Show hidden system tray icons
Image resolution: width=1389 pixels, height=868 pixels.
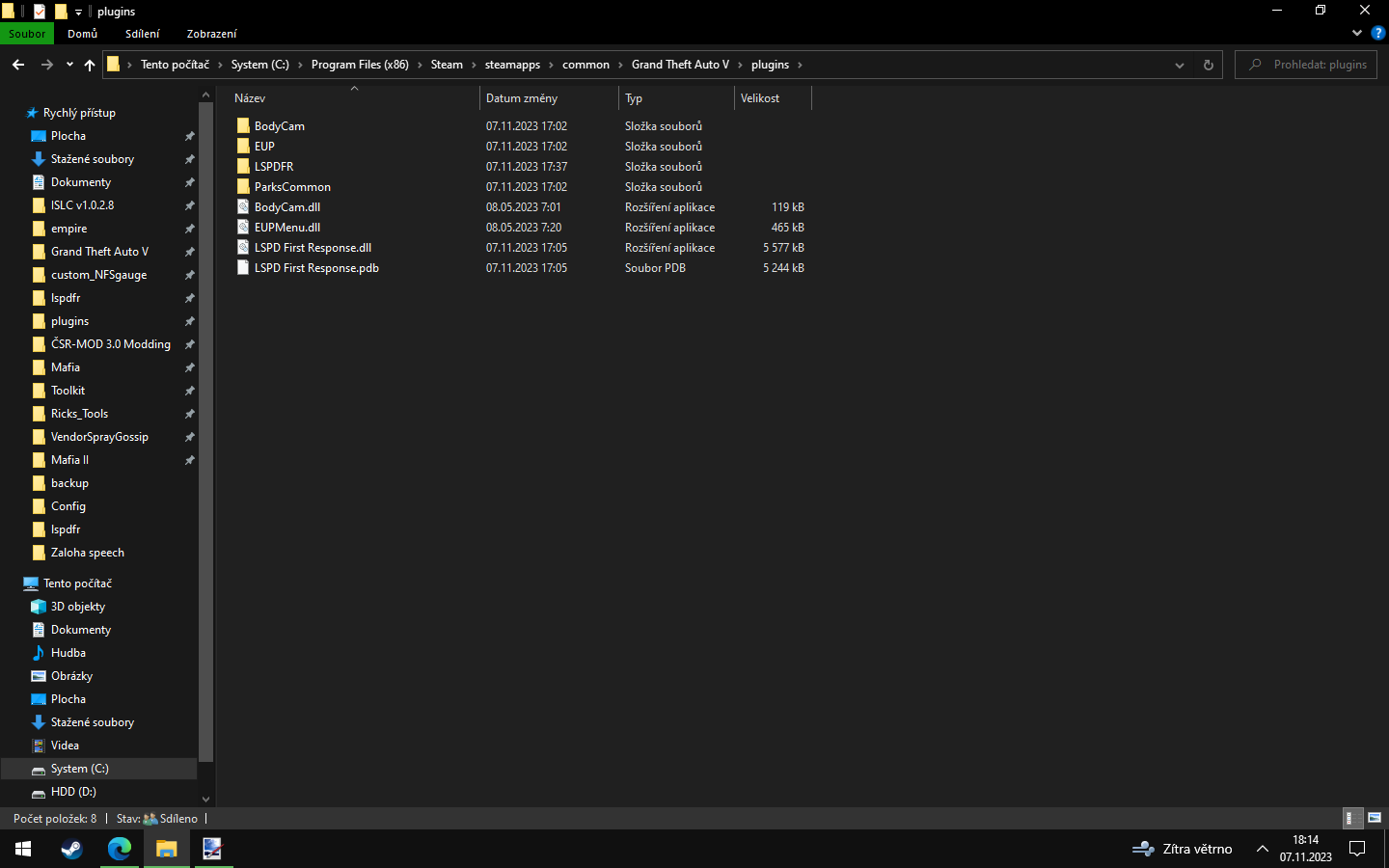pos(1262,849)
